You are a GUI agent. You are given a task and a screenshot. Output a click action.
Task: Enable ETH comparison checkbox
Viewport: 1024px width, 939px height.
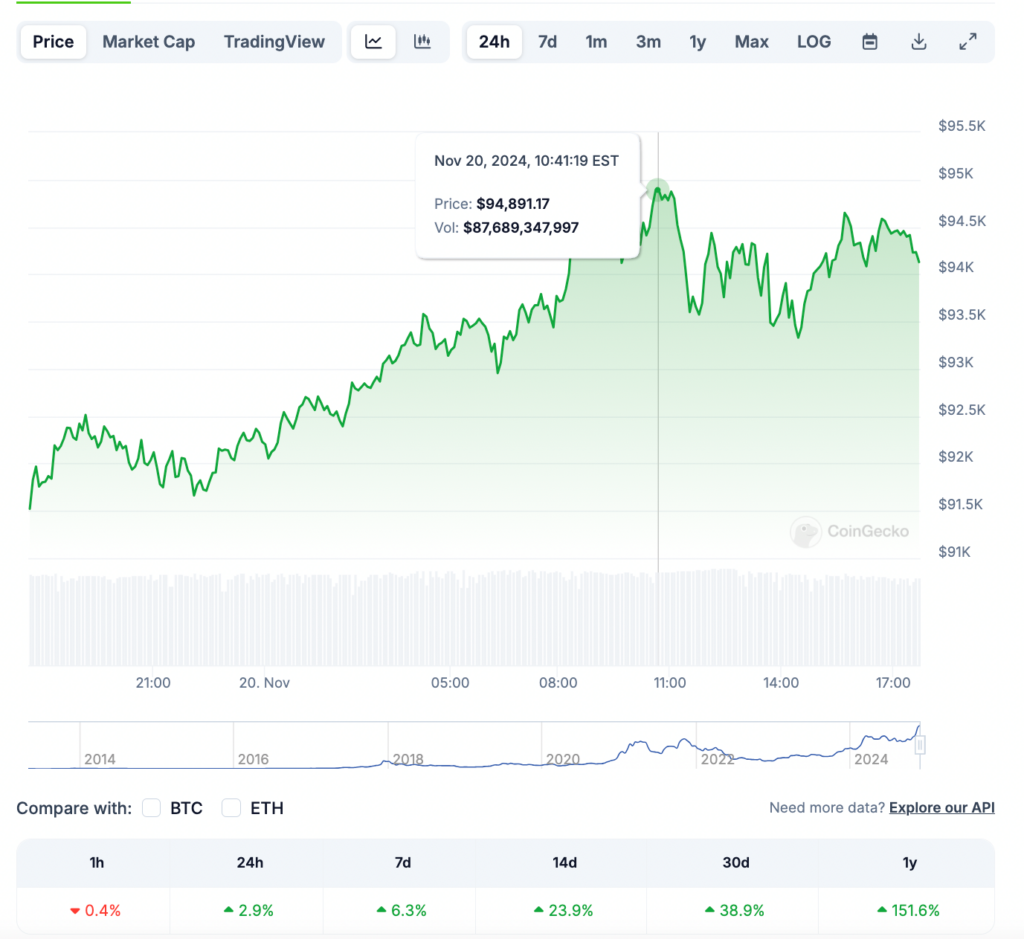click(232, 808)
